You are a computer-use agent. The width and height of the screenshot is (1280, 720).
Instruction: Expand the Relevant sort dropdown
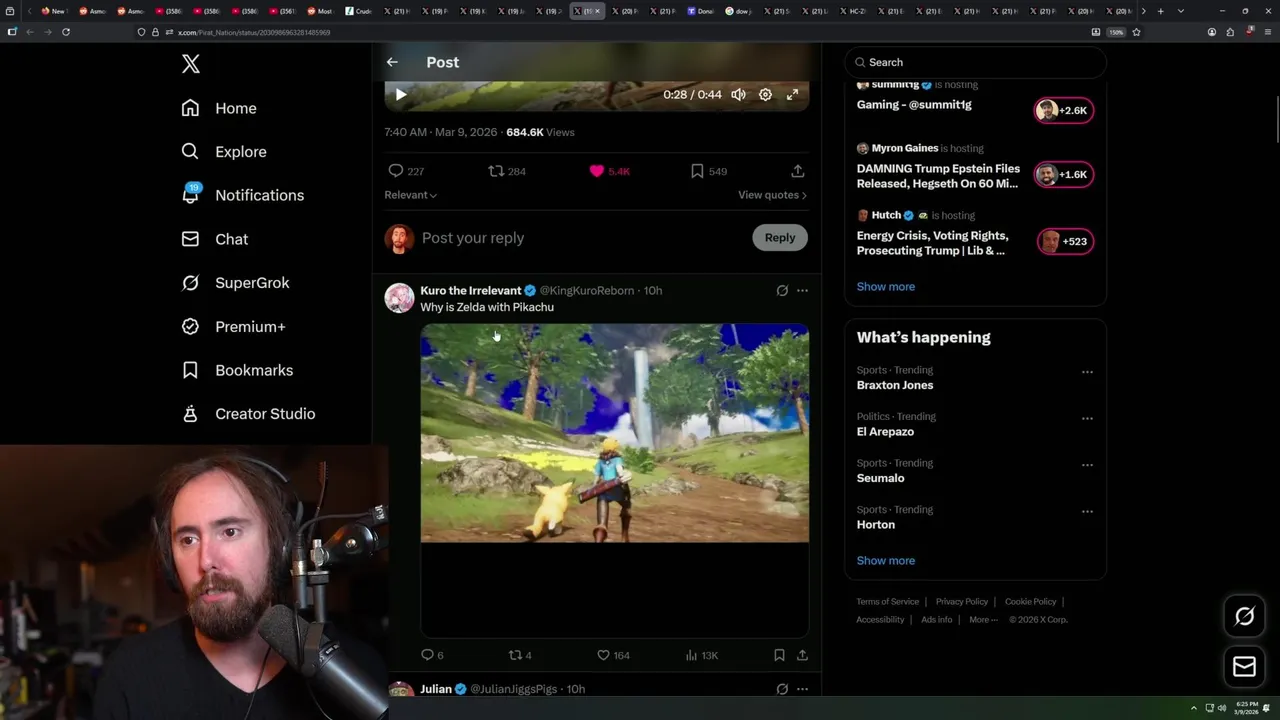410,195
